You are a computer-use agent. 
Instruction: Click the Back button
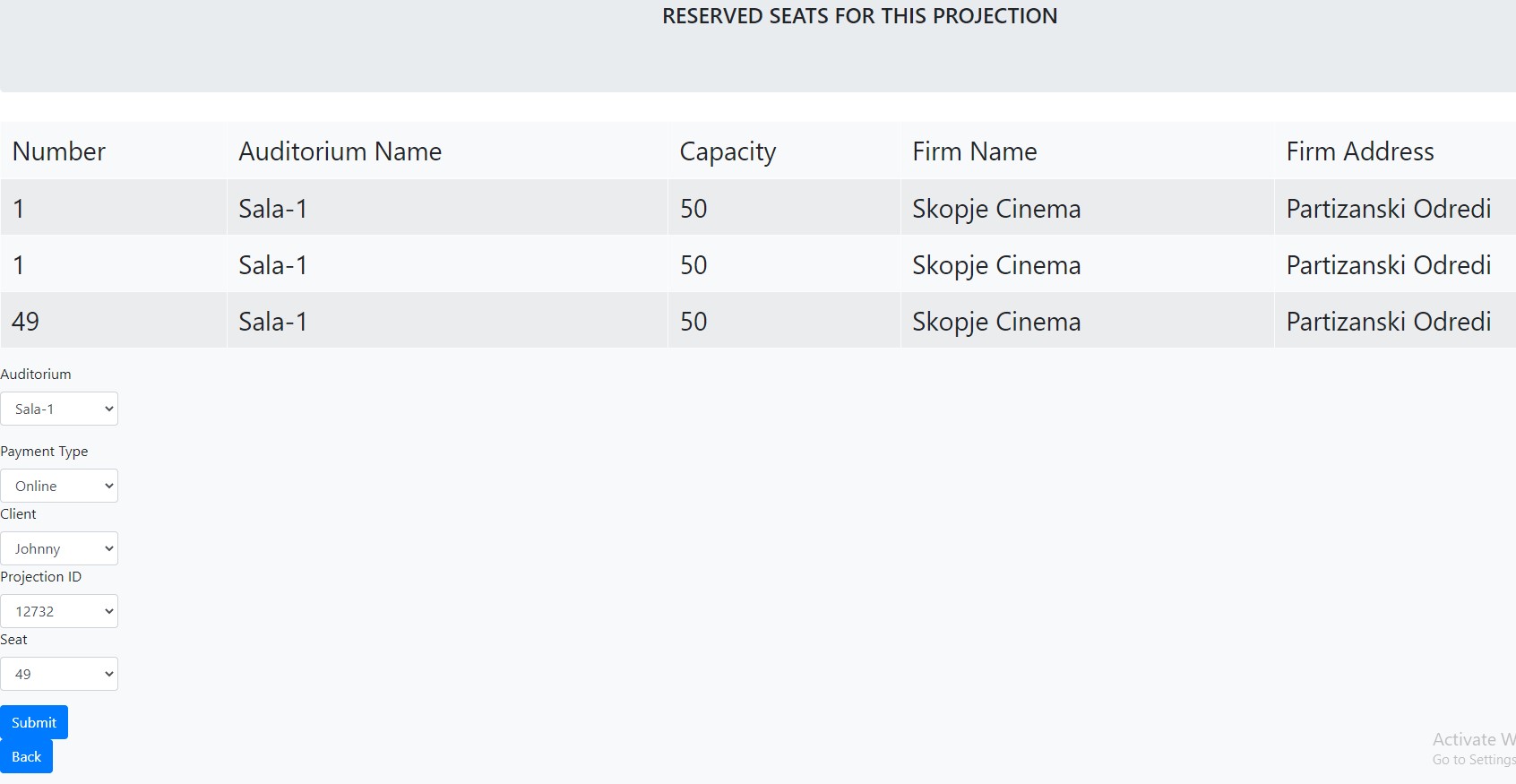26,756
